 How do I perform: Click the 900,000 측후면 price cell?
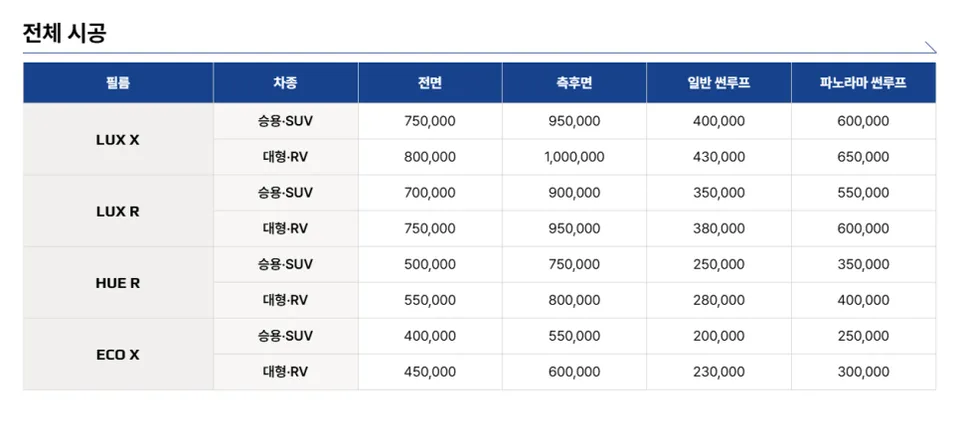(x=574, y=193)
